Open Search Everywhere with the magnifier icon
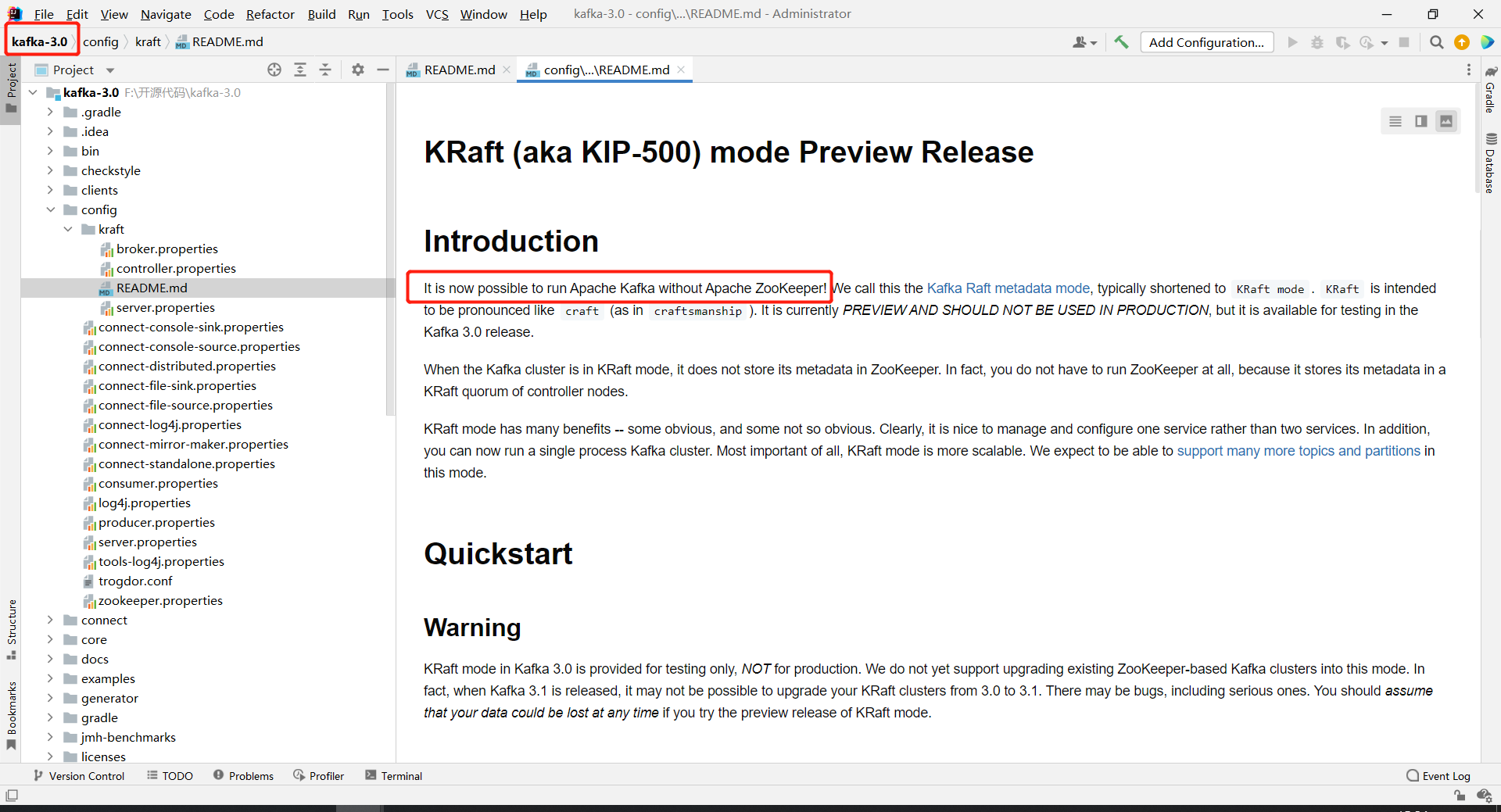Viewport: 1501px width, 812px height. (x=1436, y=42)
